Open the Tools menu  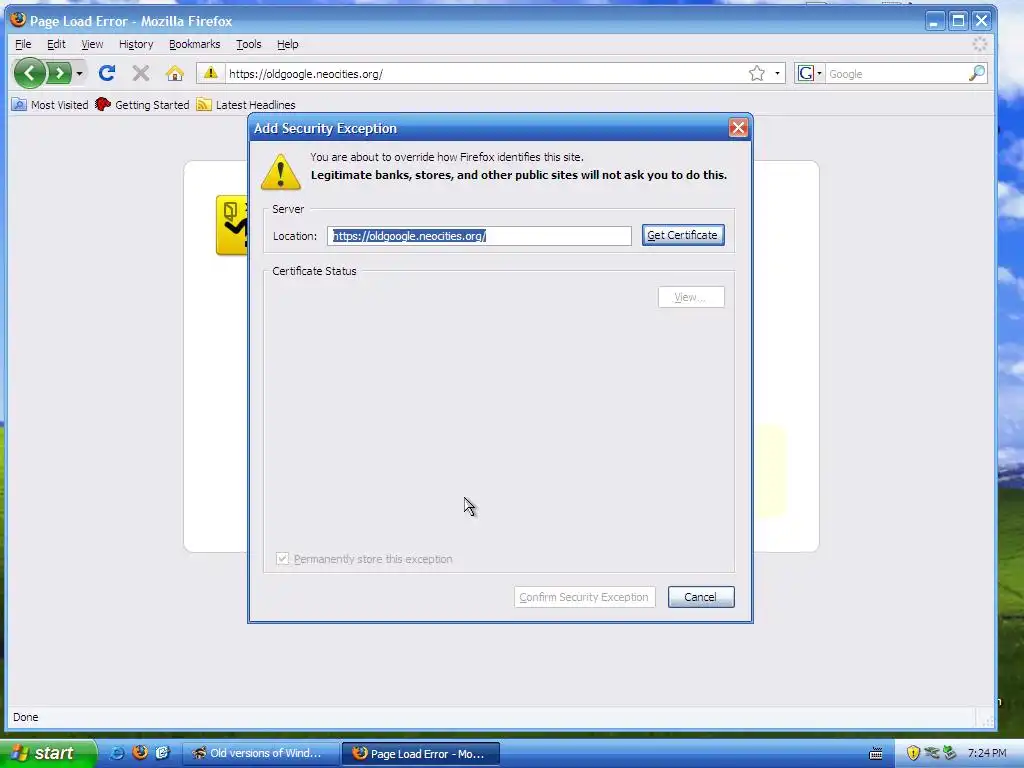[249, 44]
